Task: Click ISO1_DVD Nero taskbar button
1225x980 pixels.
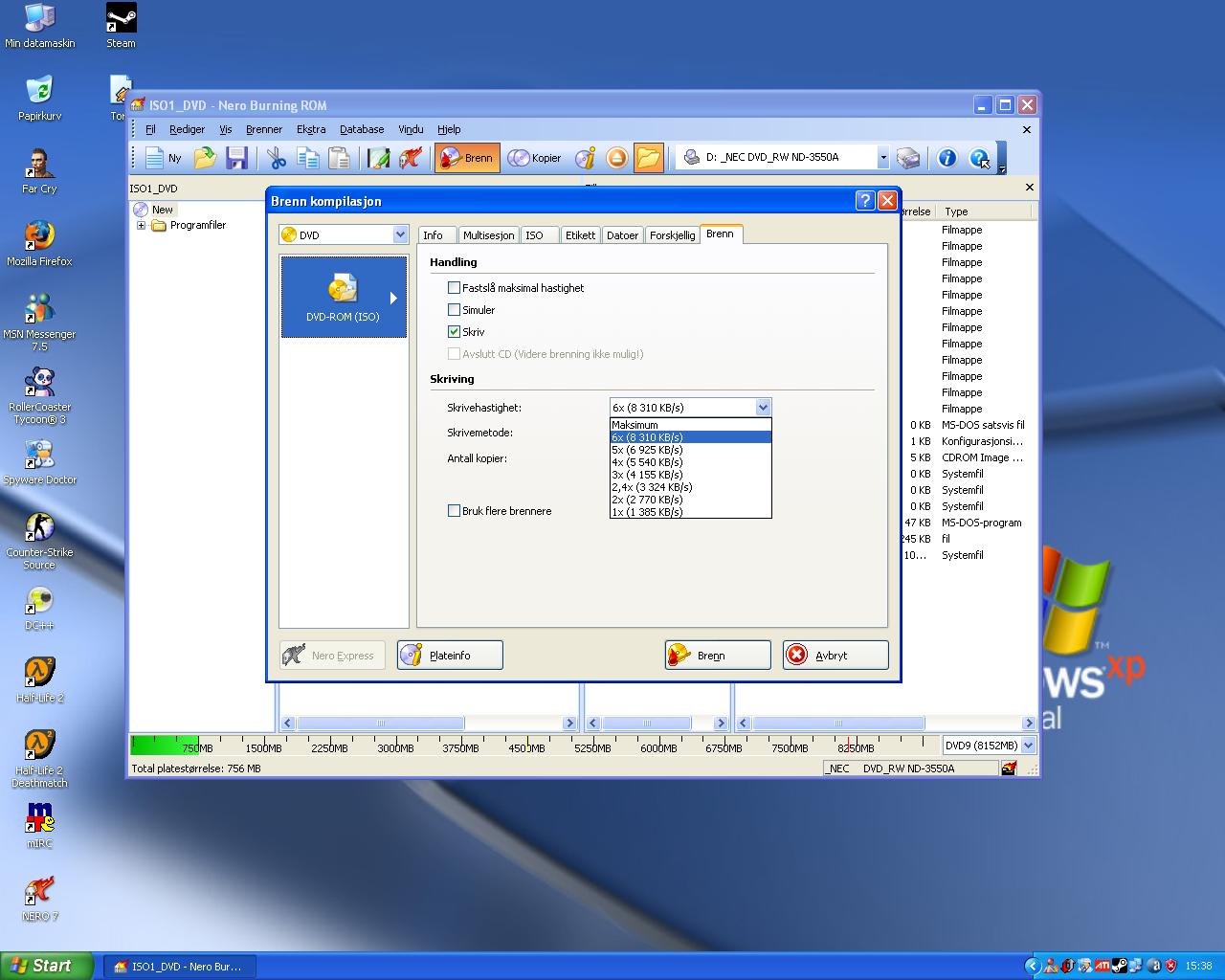Action: point(179,967)
